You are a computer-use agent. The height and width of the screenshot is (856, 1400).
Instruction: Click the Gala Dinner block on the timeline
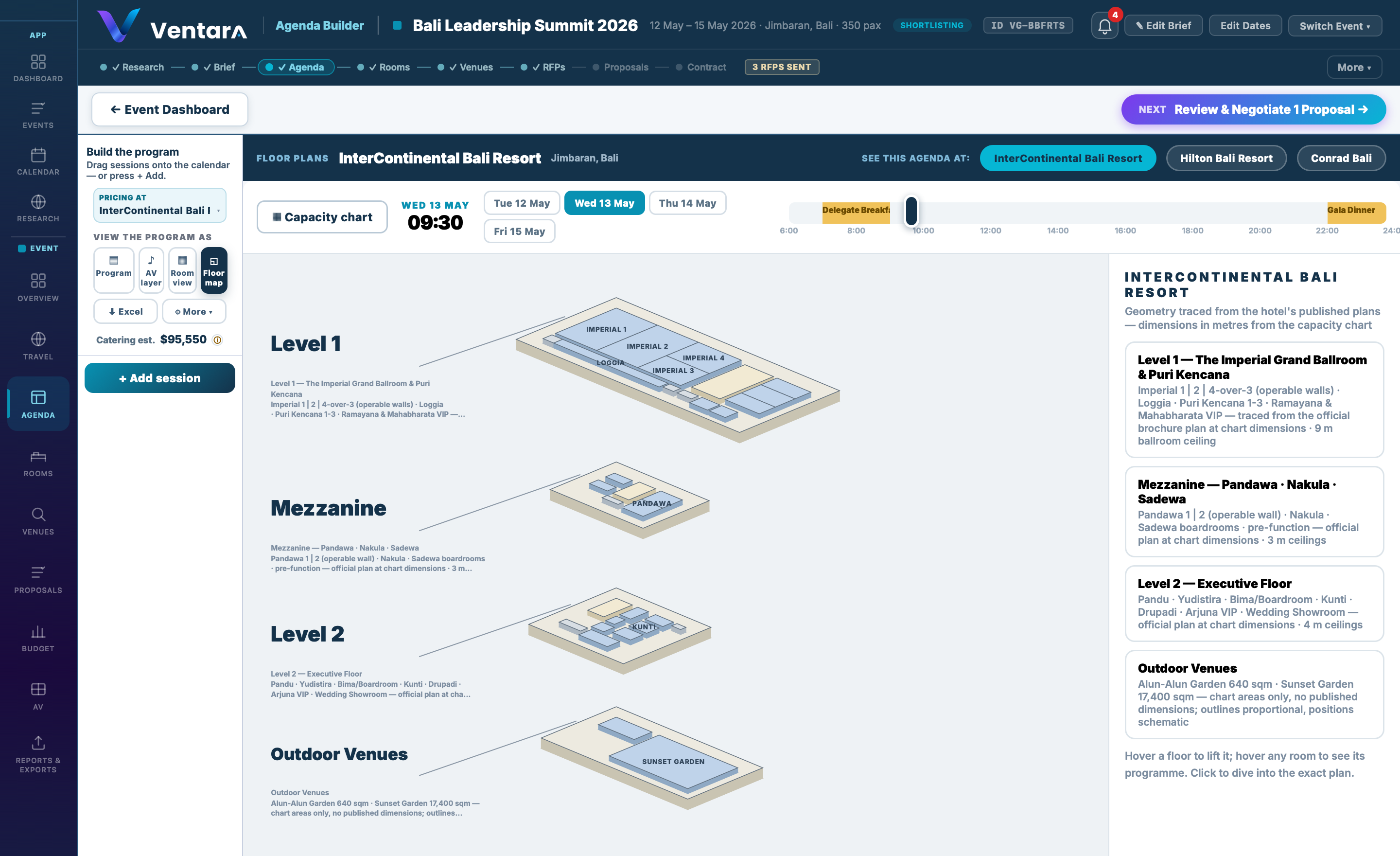pyautogui.click(x=1356, y=213)
